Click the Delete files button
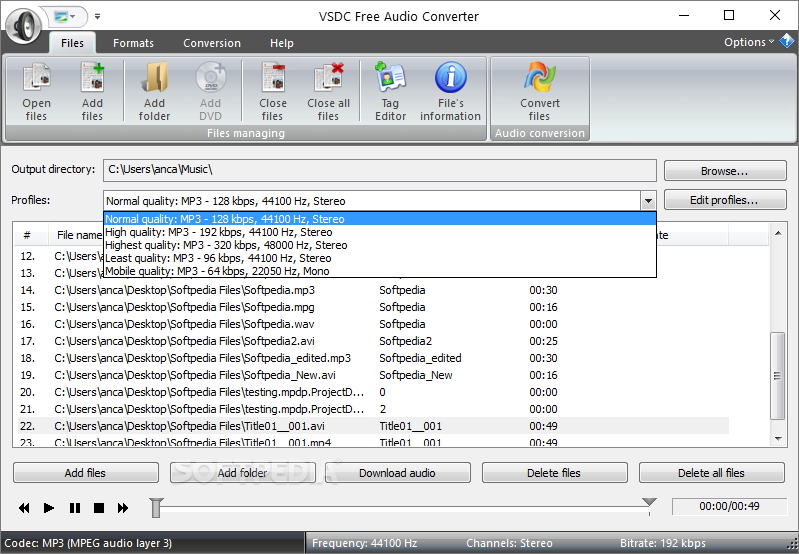This screenshot has width=799, height=554. (x=554, y=473)
